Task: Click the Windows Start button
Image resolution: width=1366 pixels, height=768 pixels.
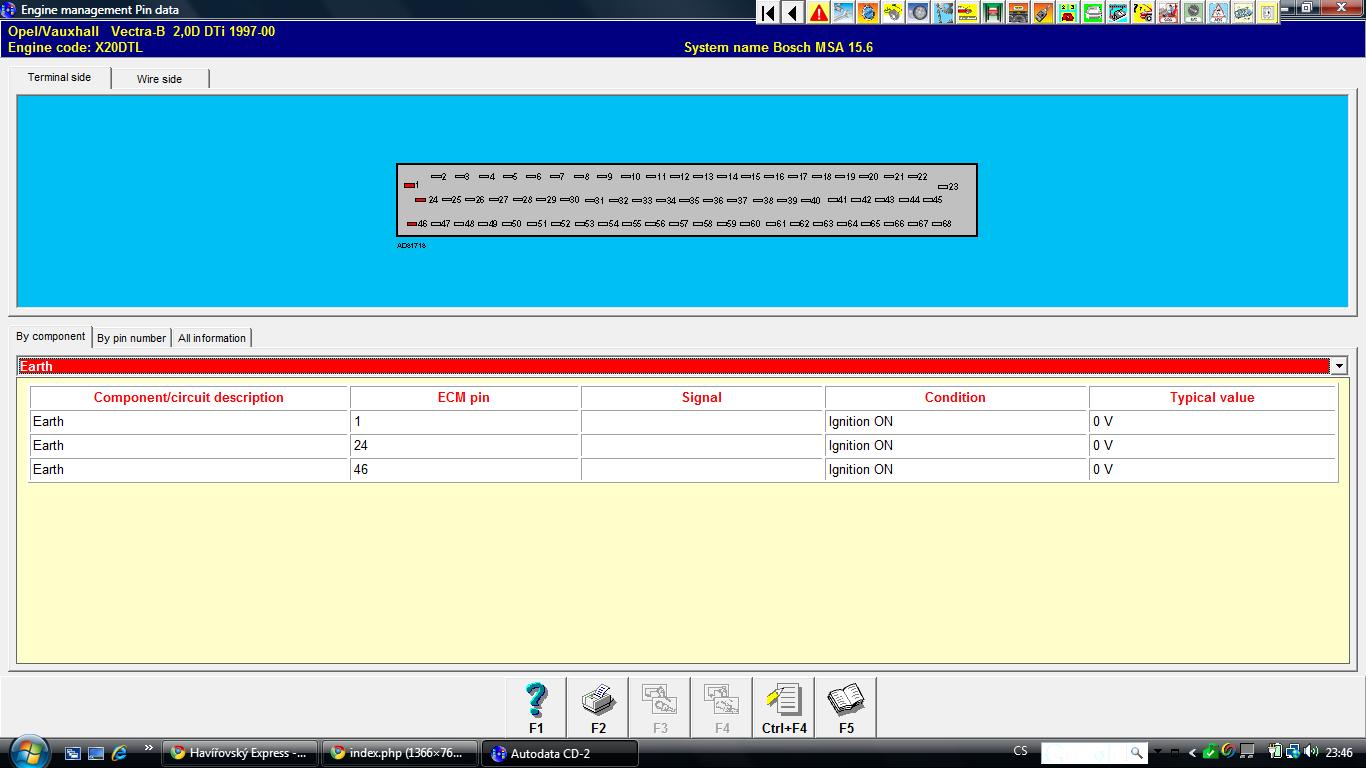Action: (27, 751)
